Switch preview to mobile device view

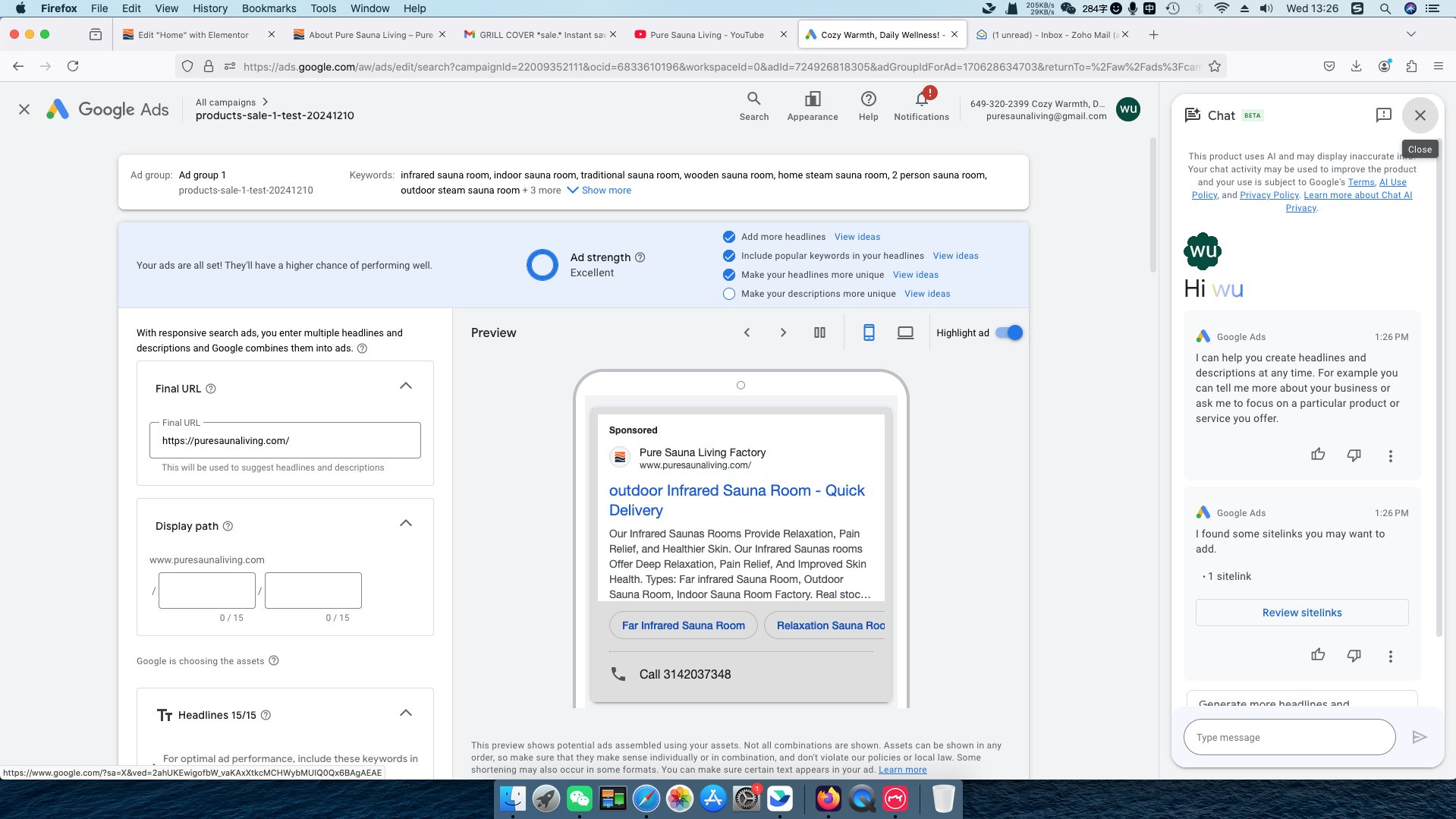[x=869, y=332]
